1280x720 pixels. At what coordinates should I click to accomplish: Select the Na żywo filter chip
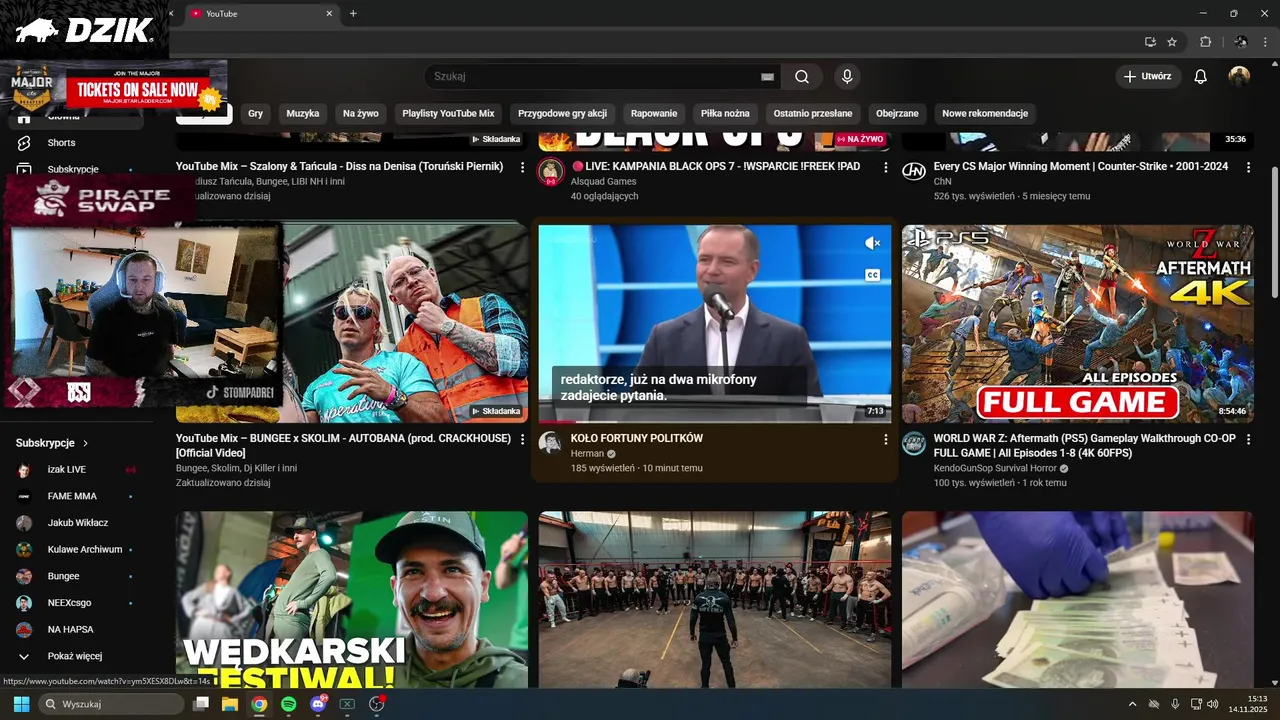point(361,114)
